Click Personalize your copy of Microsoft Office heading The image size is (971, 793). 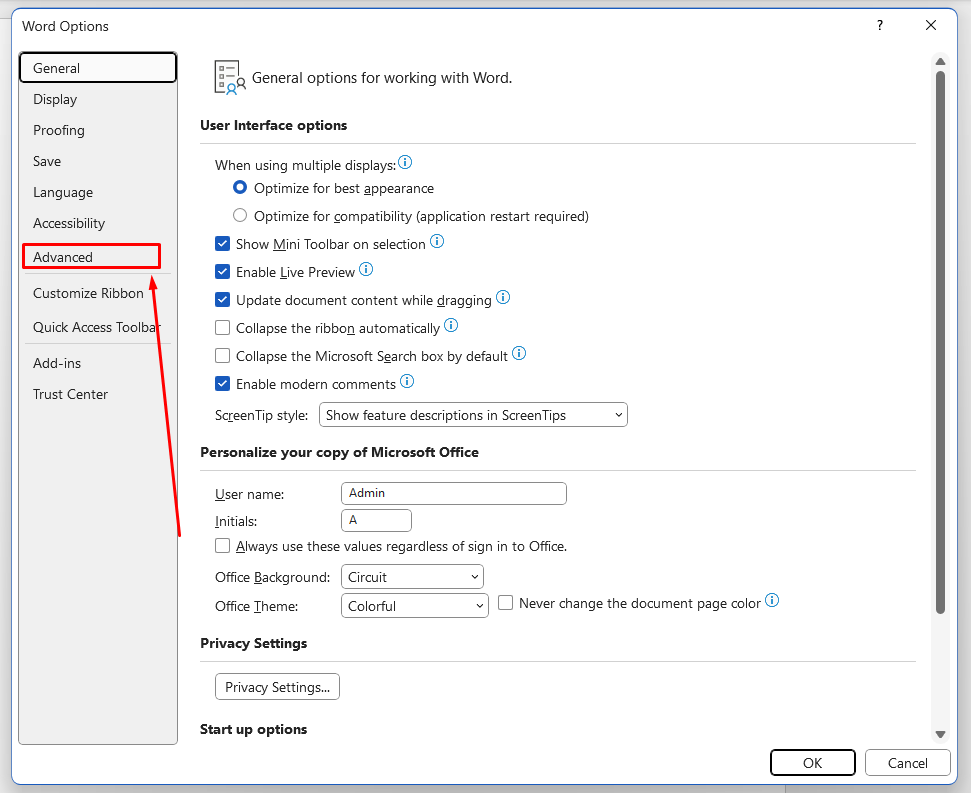pos(339,453)
